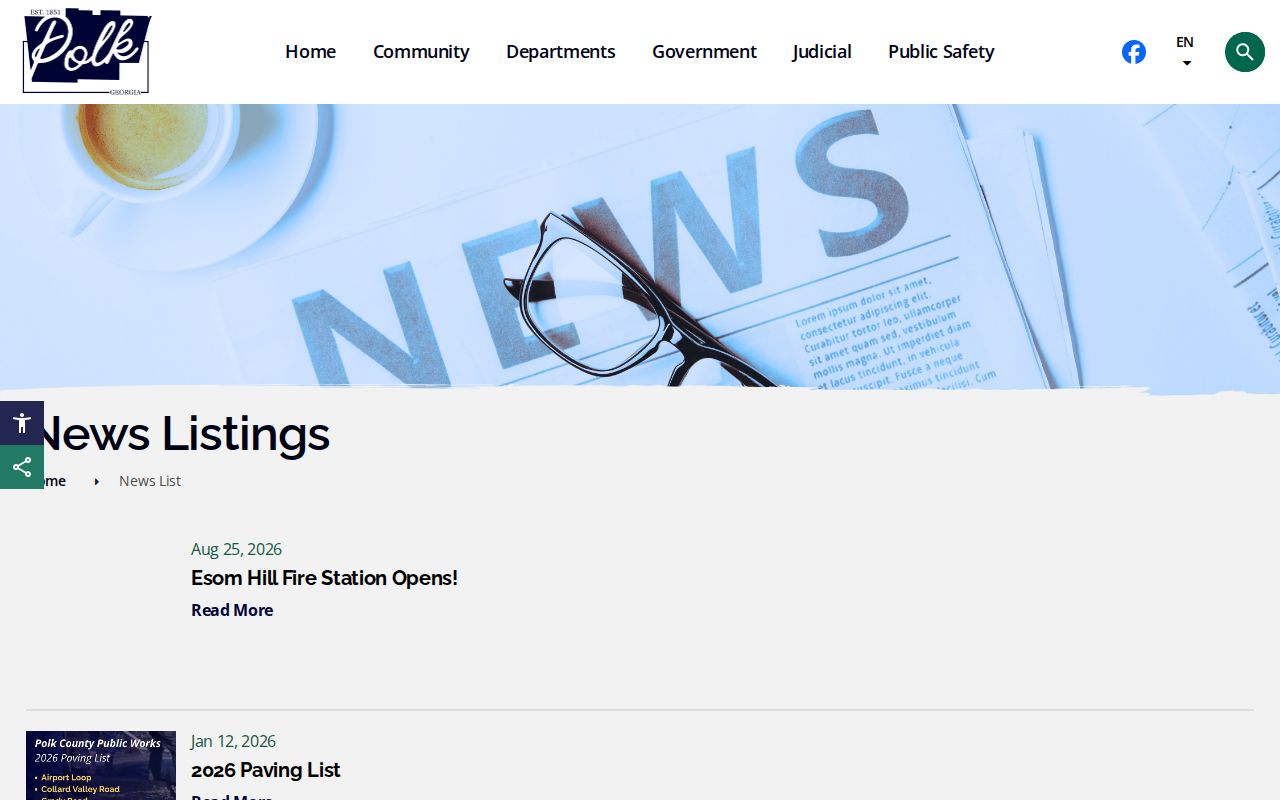Open the accessibility options widget
1280x800 pixels.
point(22,423)
